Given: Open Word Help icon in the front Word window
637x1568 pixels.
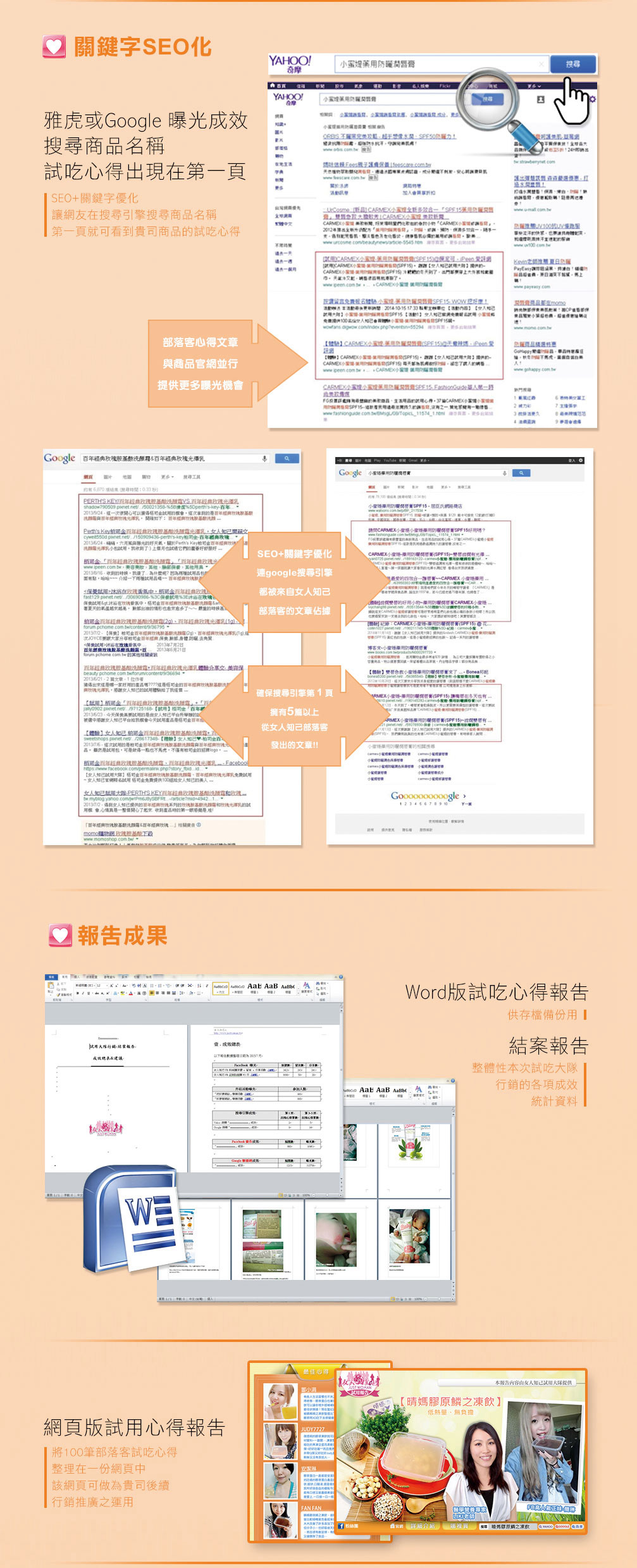Looking at the screenshot, I should point(341,977).
